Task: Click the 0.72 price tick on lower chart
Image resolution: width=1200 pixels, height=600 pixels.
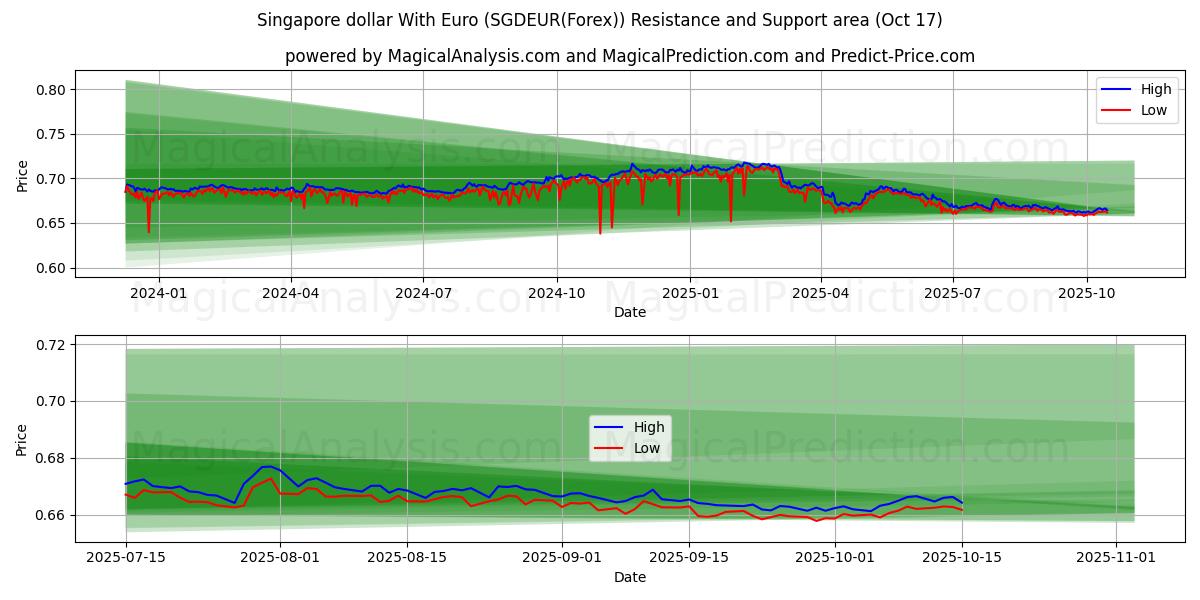Action: pyautogui.click(x=51, y=345)
